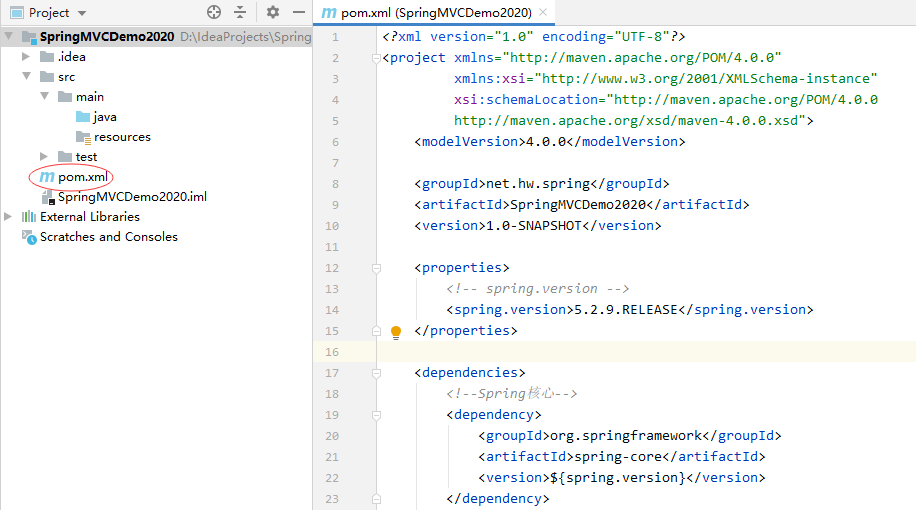This screenshot has width=916, height=510.
Task: Select the java folder
Action: (x=105, y=117)
